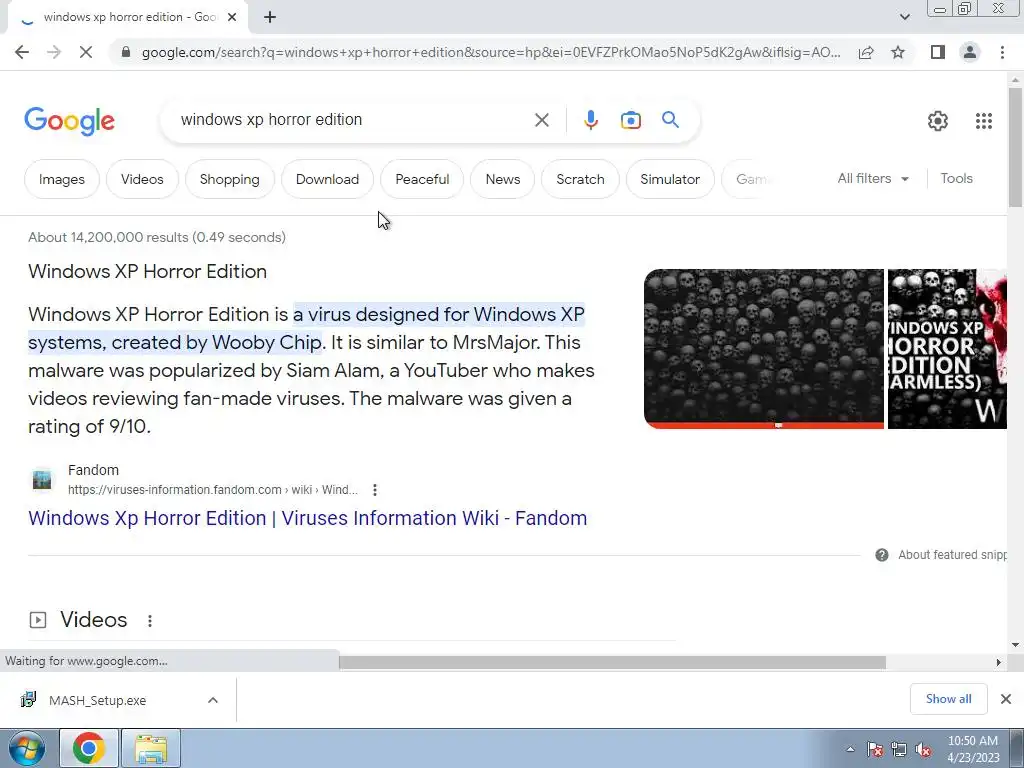Search by image using camera icon

(x=630, y=120)
